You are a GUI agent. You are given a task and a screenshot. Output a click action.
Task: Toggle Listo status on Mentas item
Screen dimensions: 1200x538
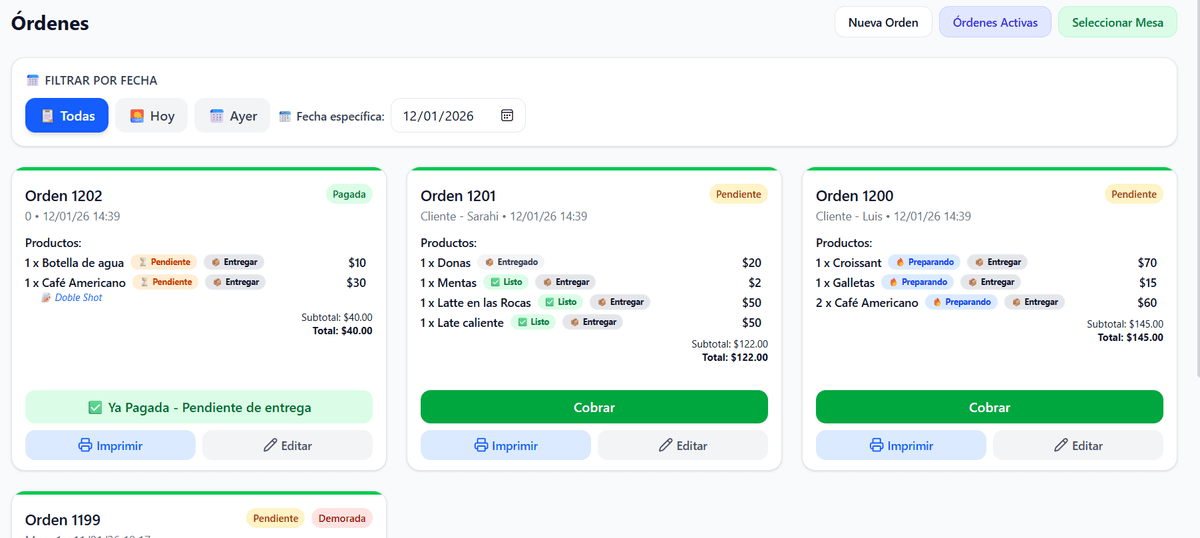(505, 283)
